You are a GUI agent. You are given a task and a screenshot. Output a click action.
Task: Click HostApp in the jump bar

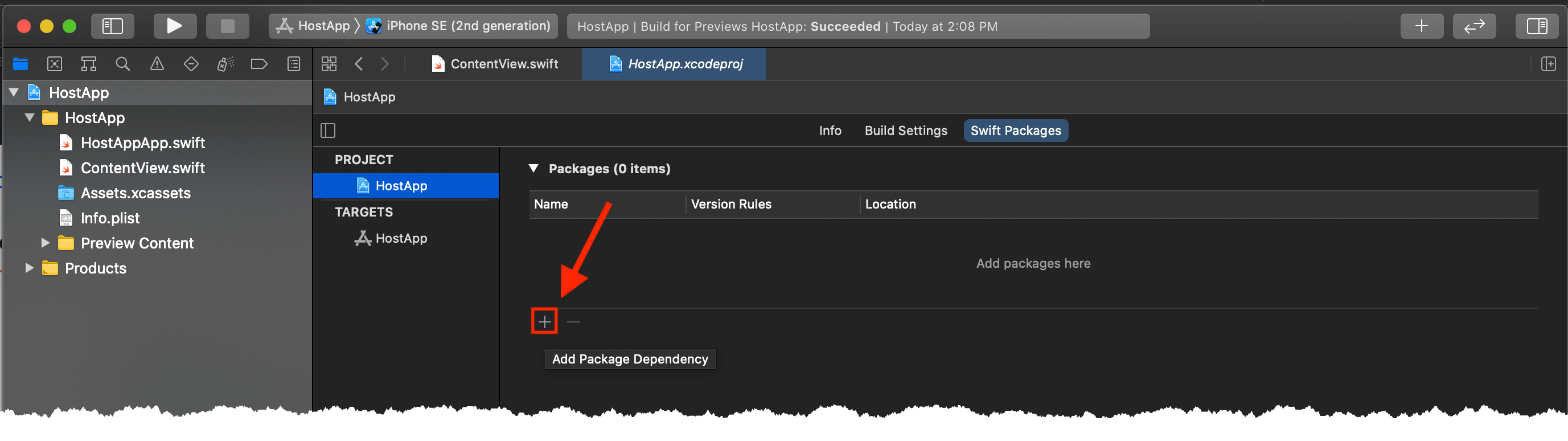pyautogui.click(x=360, y=97)
